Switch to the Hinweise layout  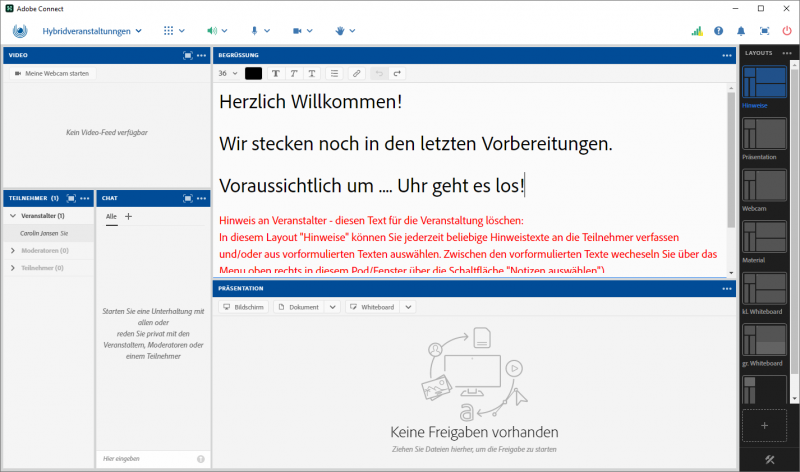[764, 82]
